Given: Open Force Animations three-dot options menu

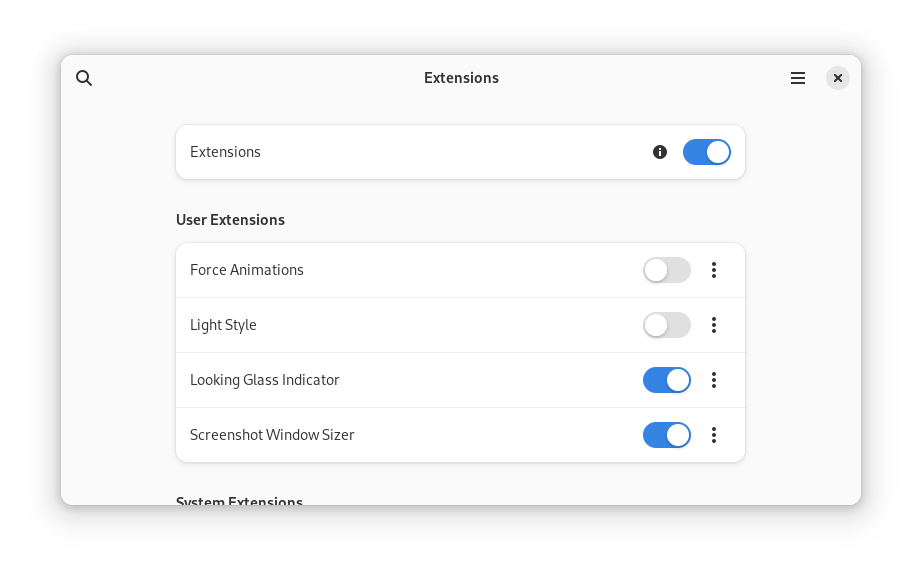Looking at the screenshot, I should tap(714, 270).
